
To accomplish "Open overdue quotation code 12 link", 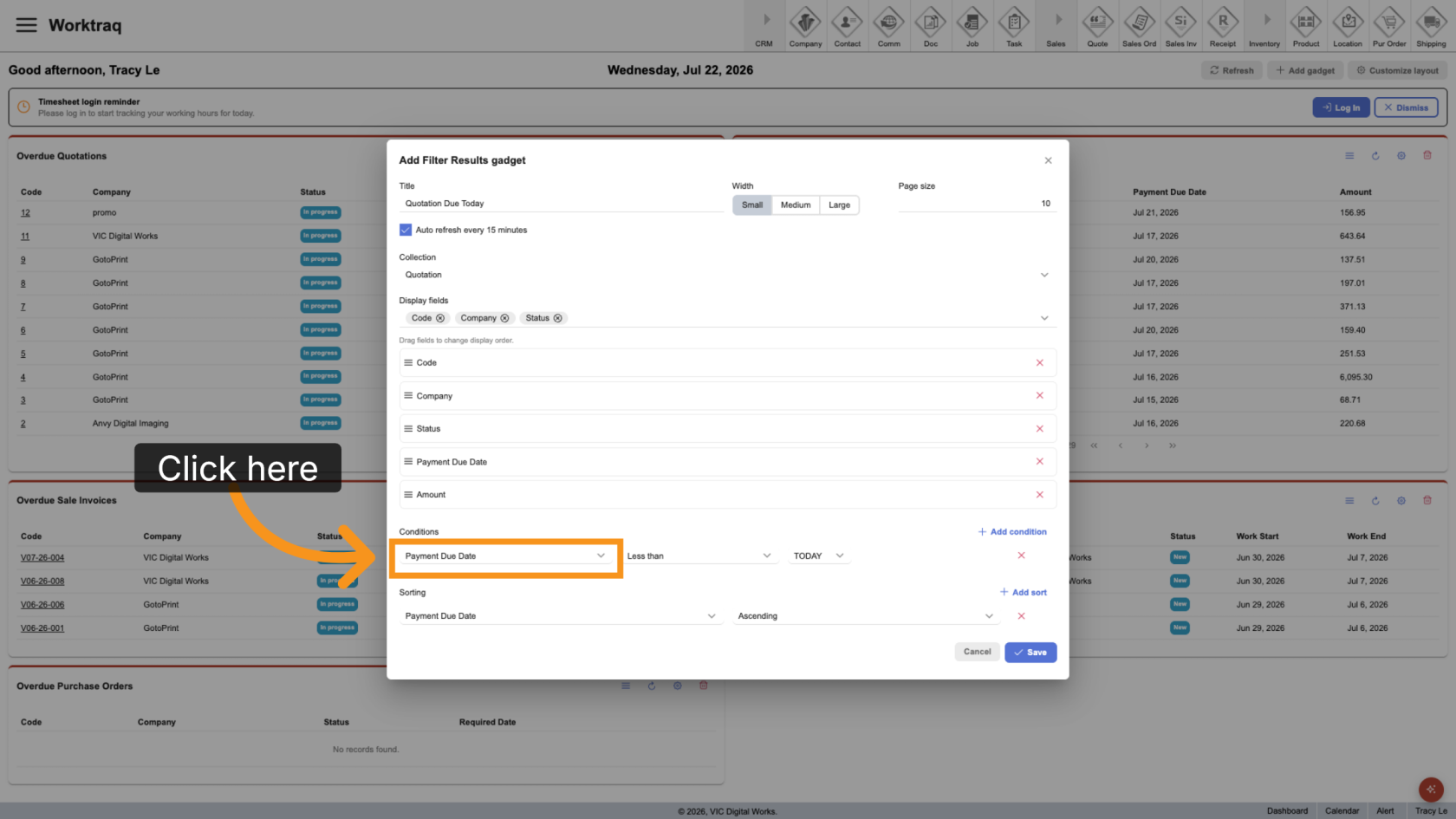I will click(x=25, y=213).
